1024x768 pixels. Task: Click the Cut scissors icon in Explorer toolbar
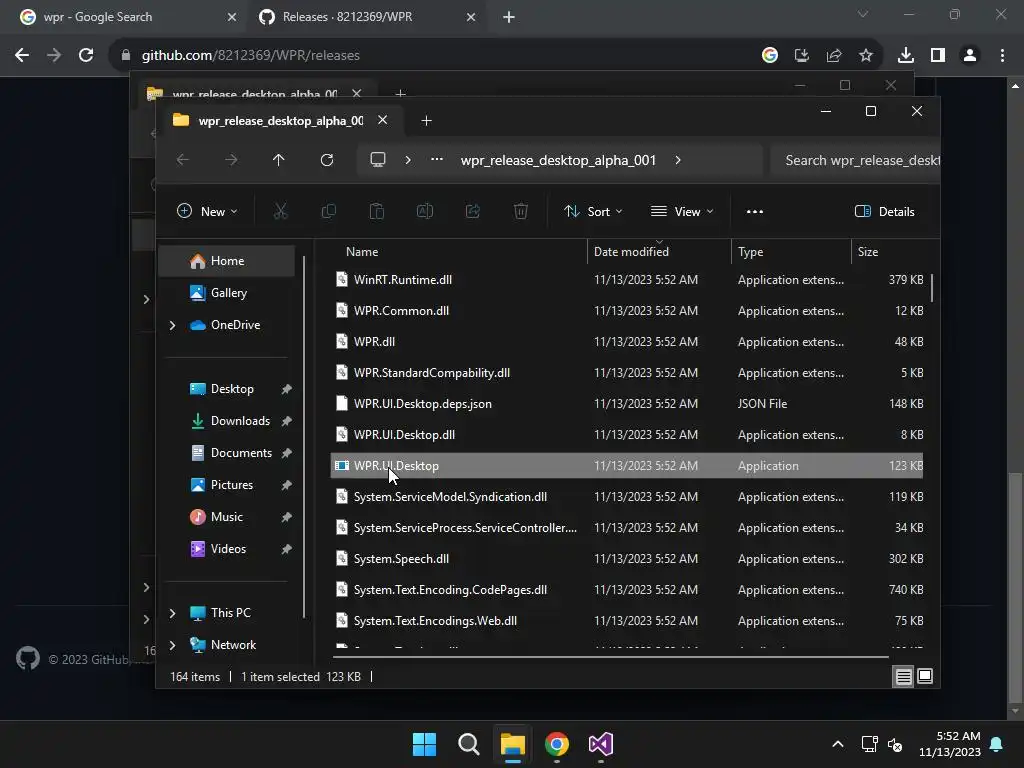(280, 211)
